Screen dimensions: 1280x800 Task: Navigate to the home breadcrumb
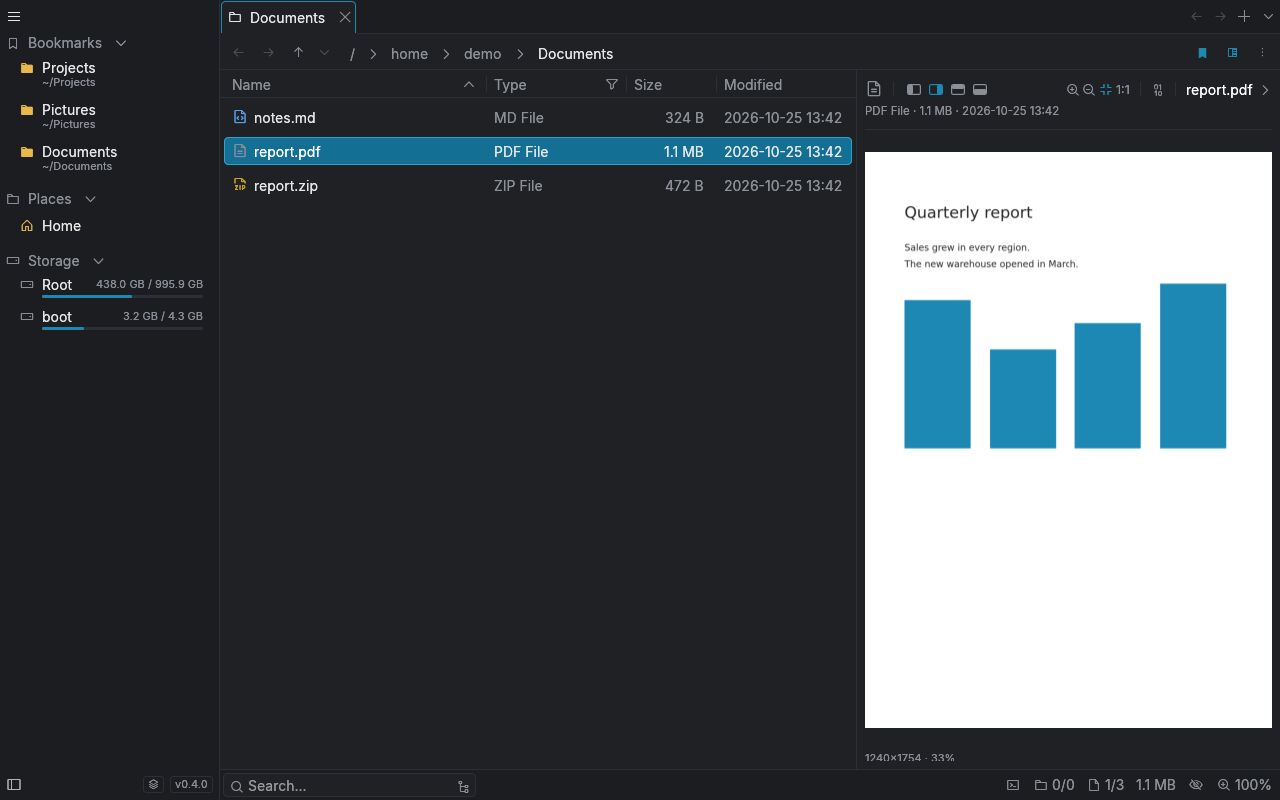[409, 54]
